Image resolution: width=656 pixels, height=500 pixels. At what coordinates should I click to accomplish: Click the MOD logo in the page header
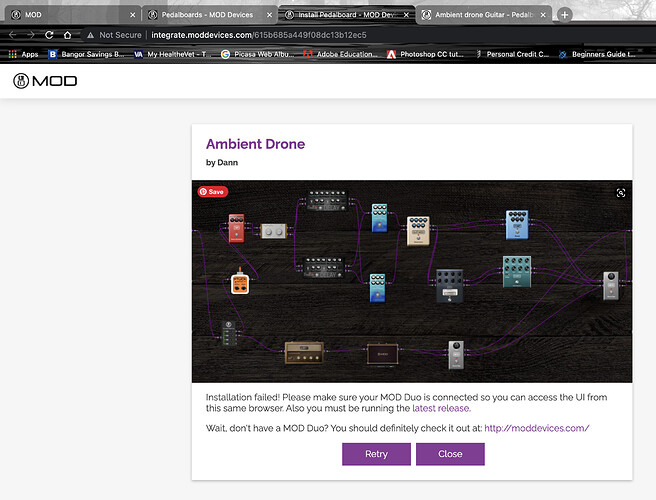(x=45, y=81)
